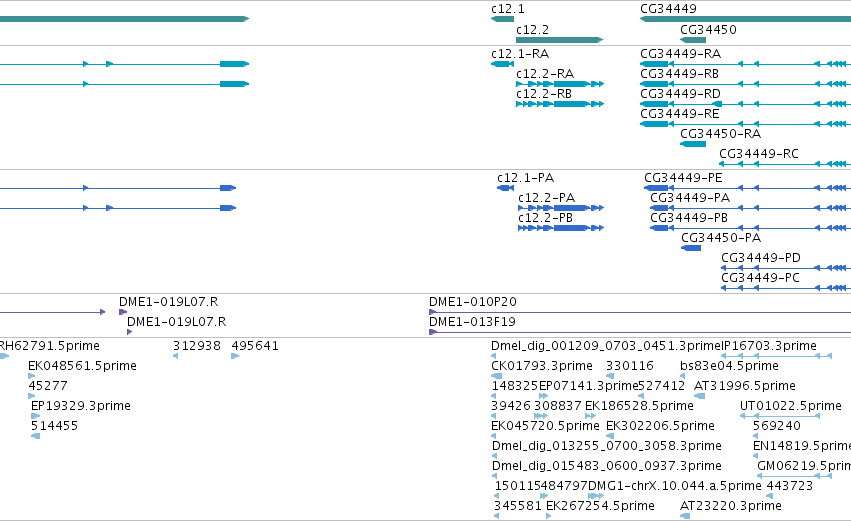The image size is (851, 521).
Task: Select feature 308837
Action: [541, 416]
